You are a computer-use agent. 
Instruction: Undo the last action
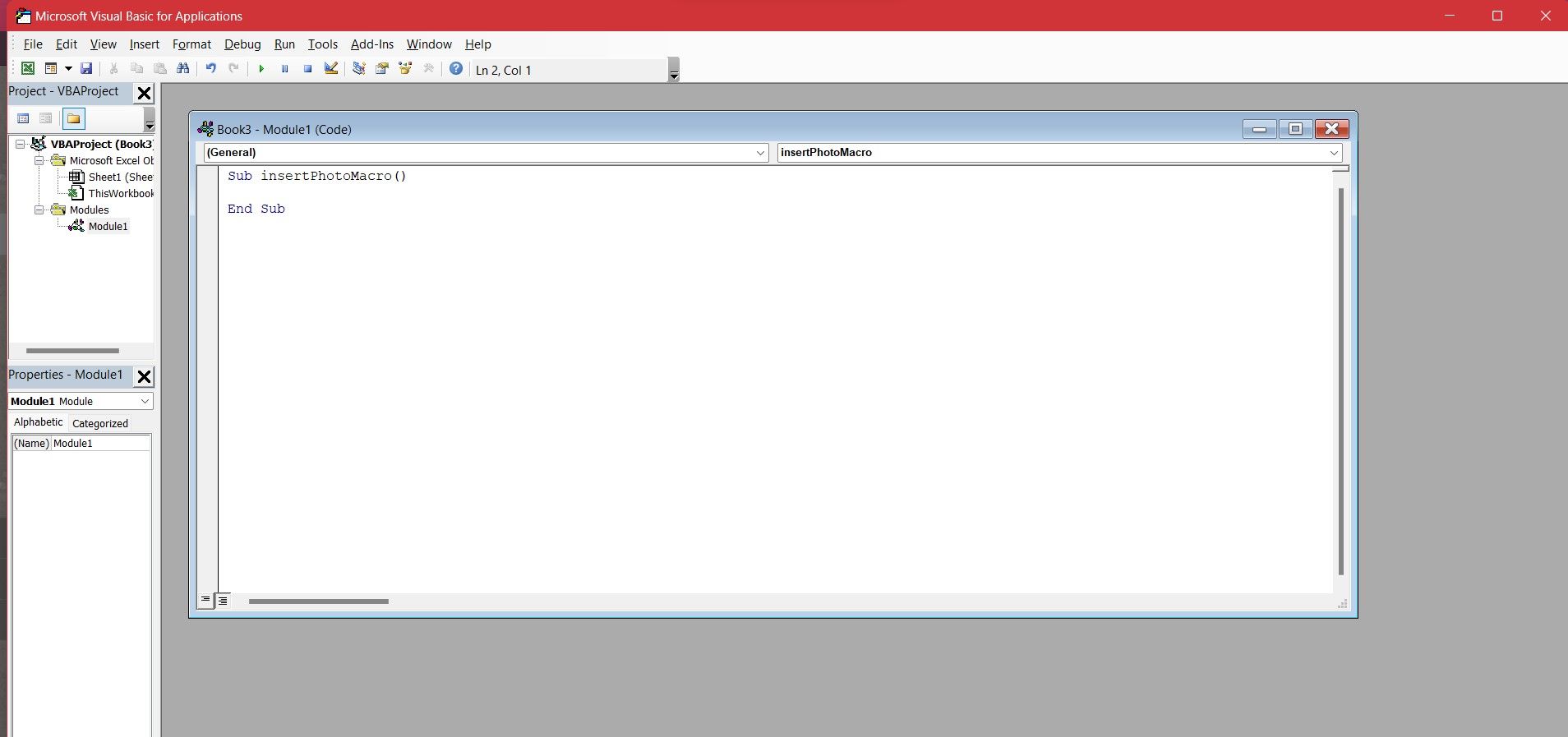[x=211, y=69]
